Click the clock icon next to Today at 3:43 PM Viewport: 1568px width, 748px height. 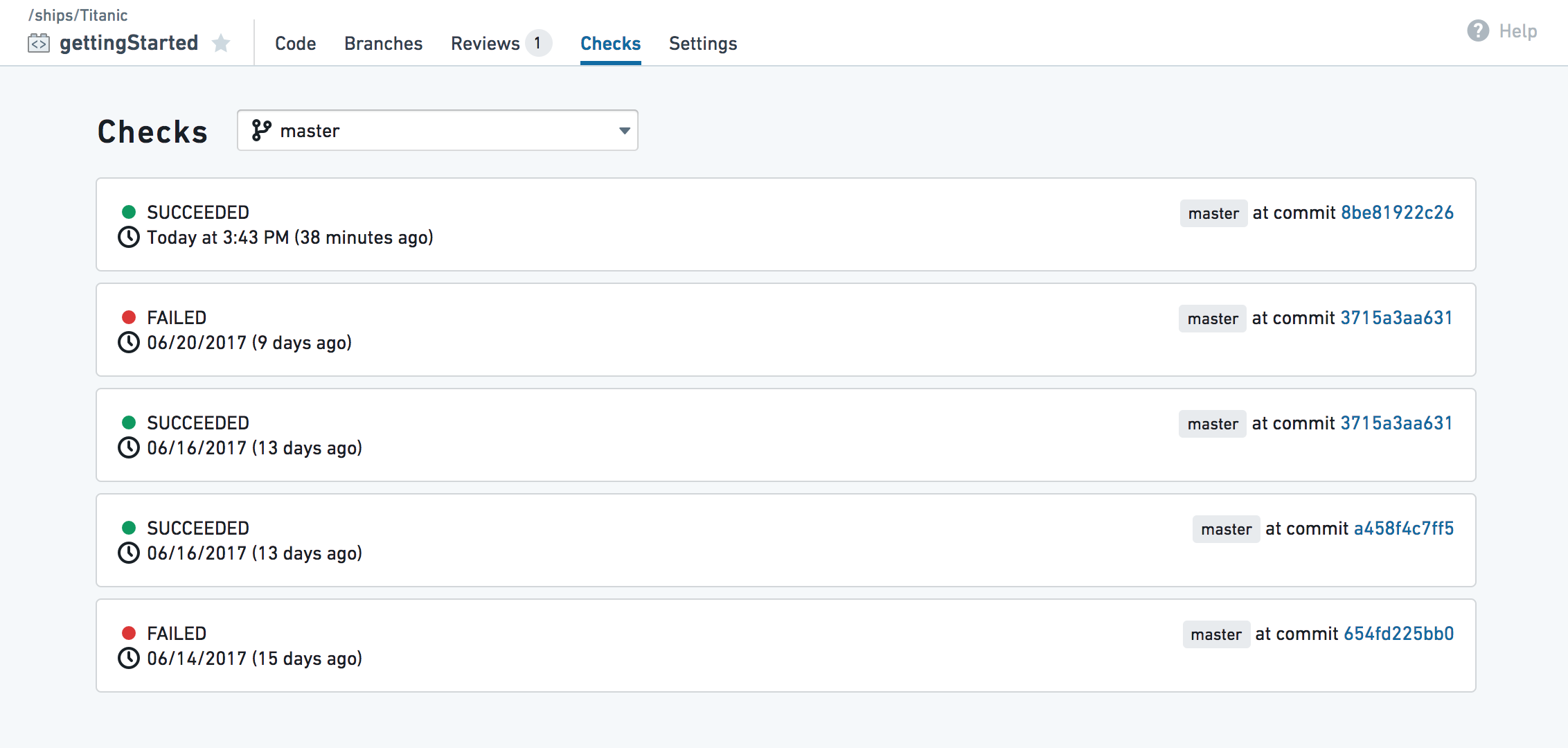129,237
